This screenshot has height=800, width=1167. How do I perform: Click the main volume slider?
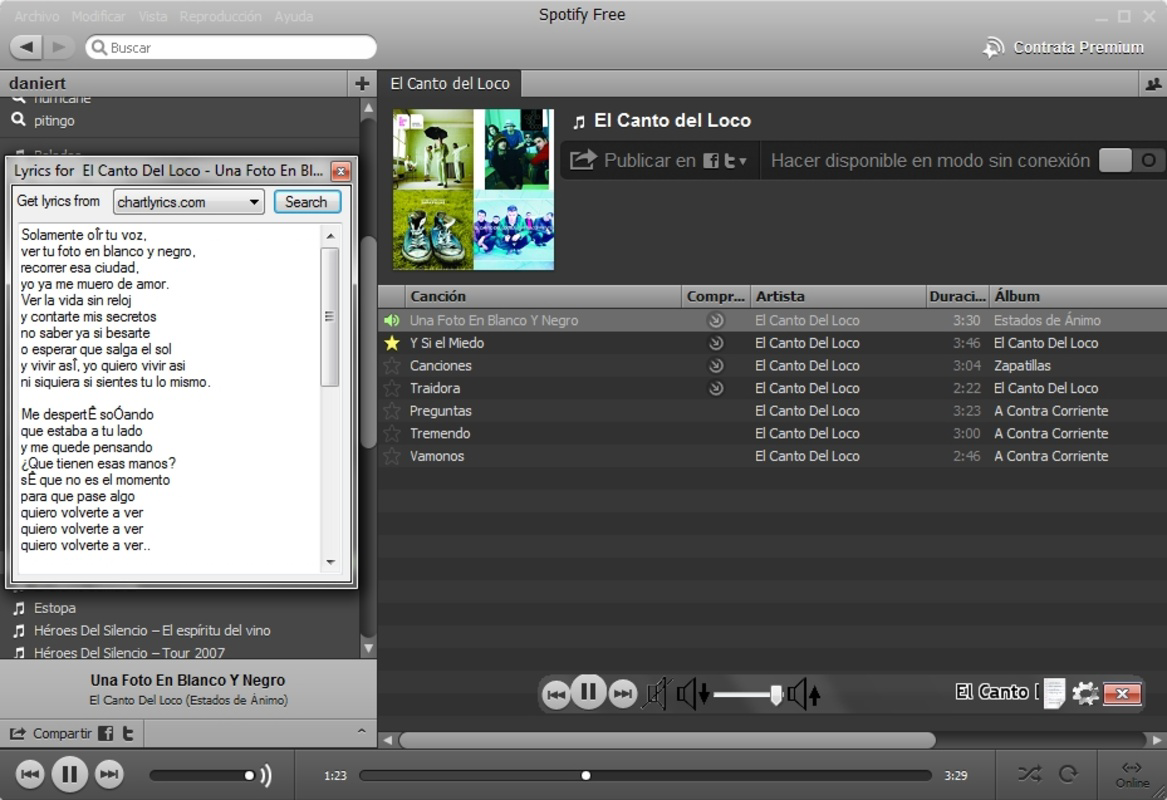[202, 775]
